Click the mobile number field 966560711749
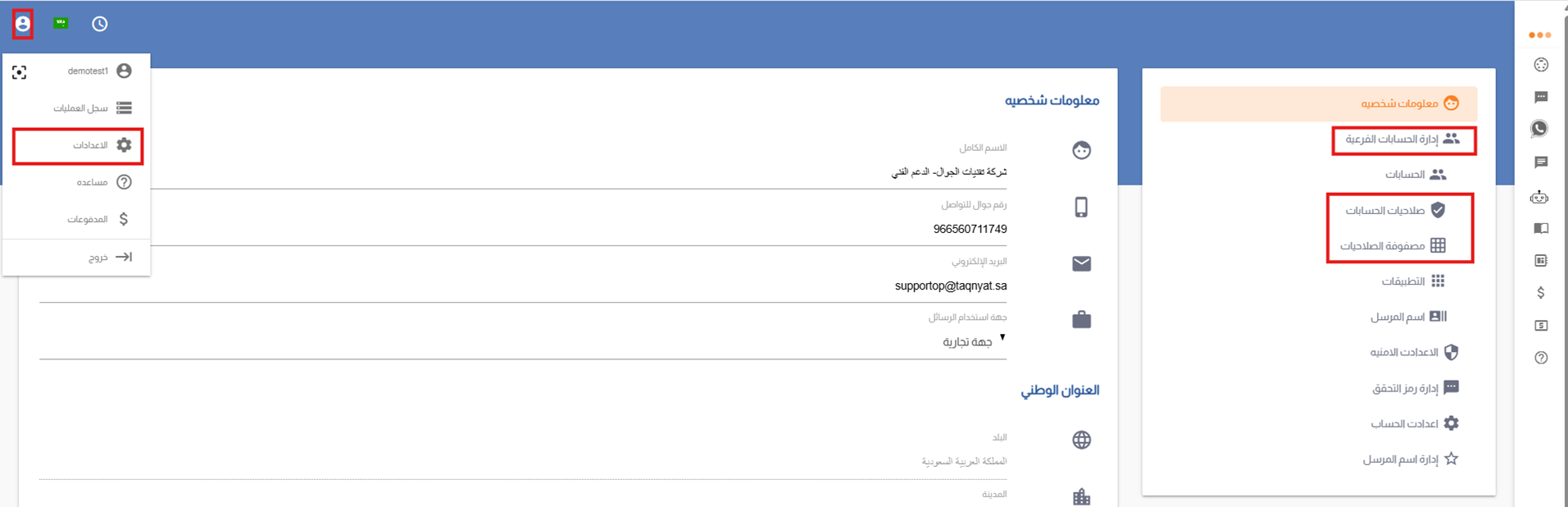 (523, 229)
